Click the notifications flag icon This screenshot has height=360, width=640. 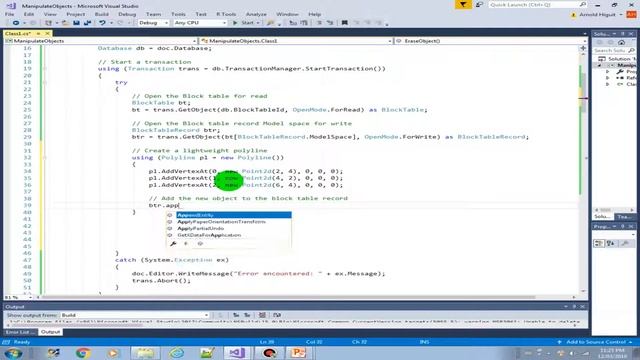tap(463, 4)
